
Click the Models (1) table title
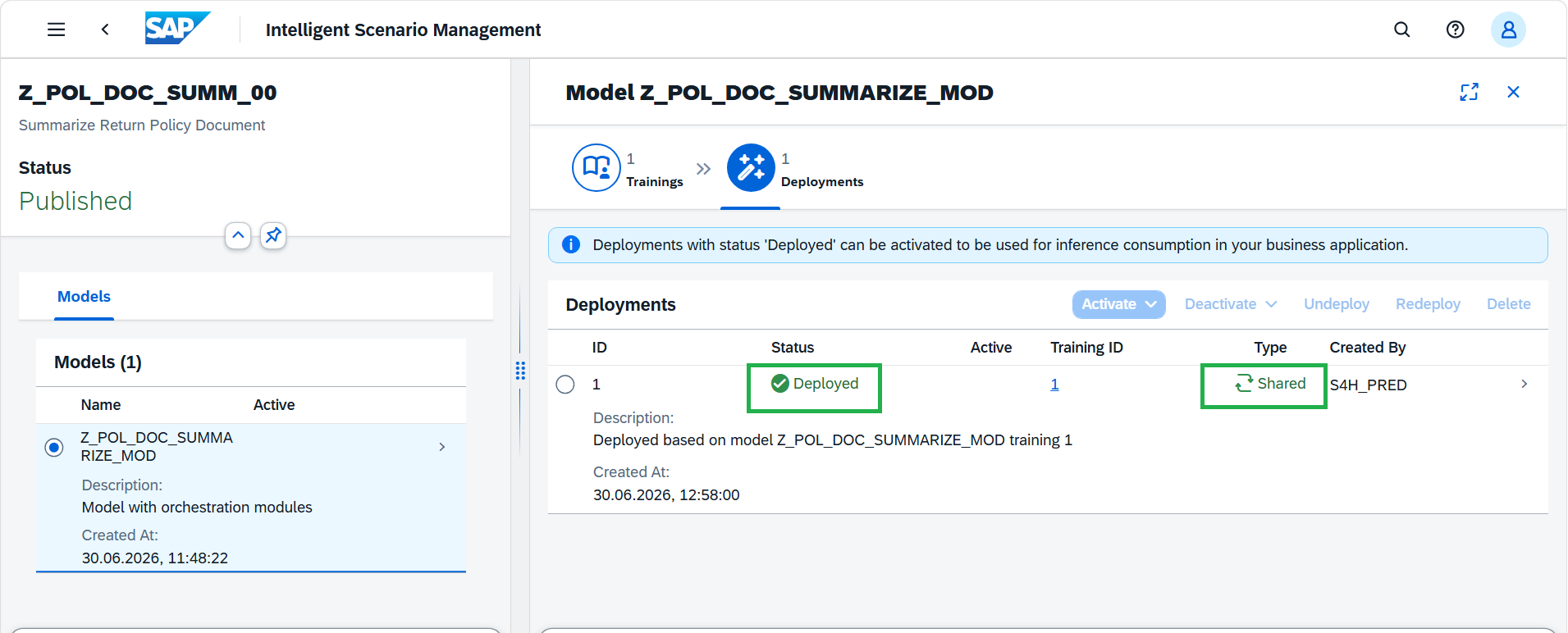click(x=98, y=362)
